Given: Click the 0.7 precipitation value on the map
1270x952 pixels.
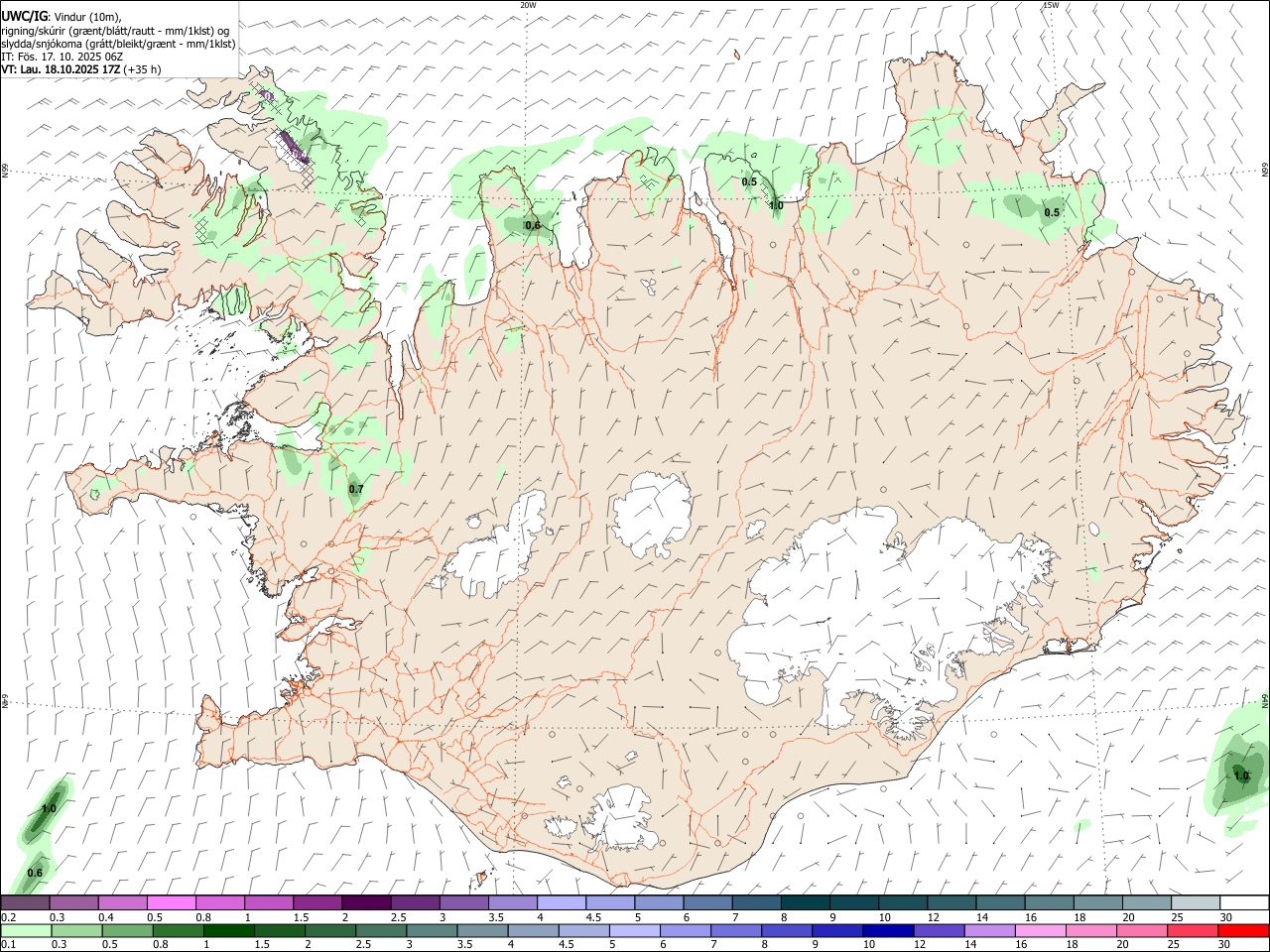Looking at the screenshot, I should [356, 490].
